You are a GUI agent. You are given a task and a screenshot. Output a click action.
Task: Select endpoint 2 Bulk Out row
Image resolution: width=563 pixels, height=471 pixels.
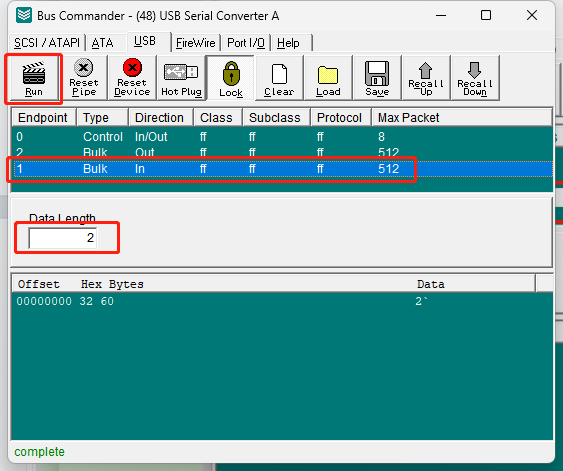282,153
